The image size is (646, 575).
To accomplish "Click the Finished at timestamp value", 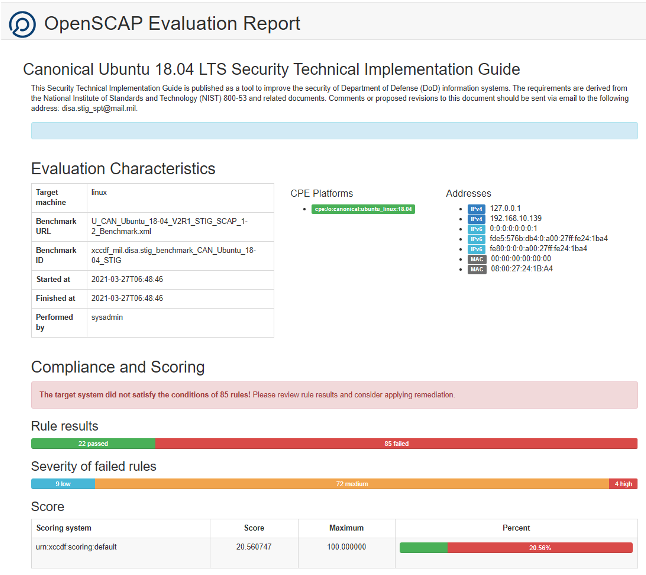I will point(127,298).
